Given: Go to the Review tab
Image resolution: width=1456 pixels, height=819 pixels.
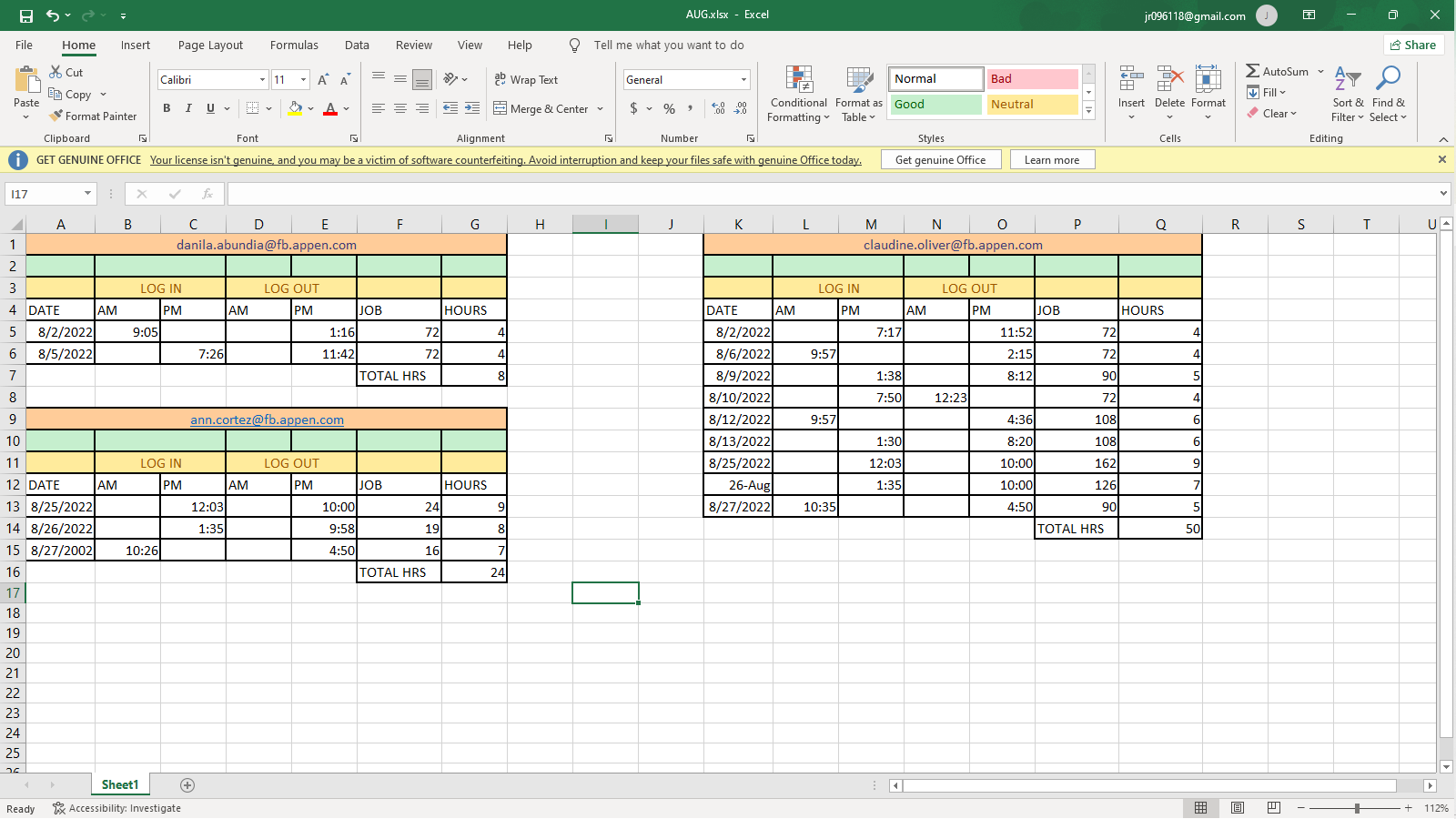Looking at the screenshot, I should click(x=414, y=45).
